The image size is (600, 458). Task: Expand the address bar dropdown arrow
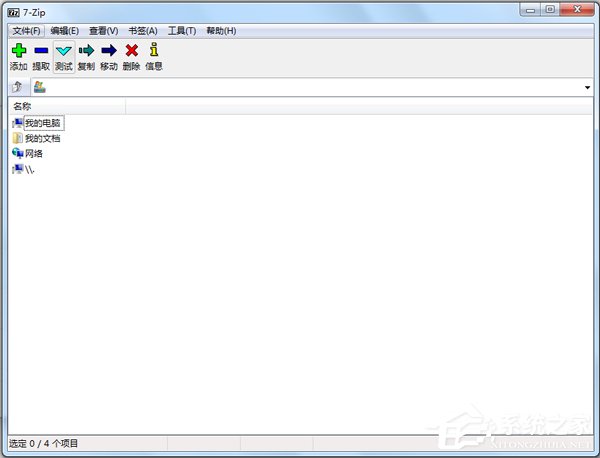pyautogui.click(x=587, y=88)
